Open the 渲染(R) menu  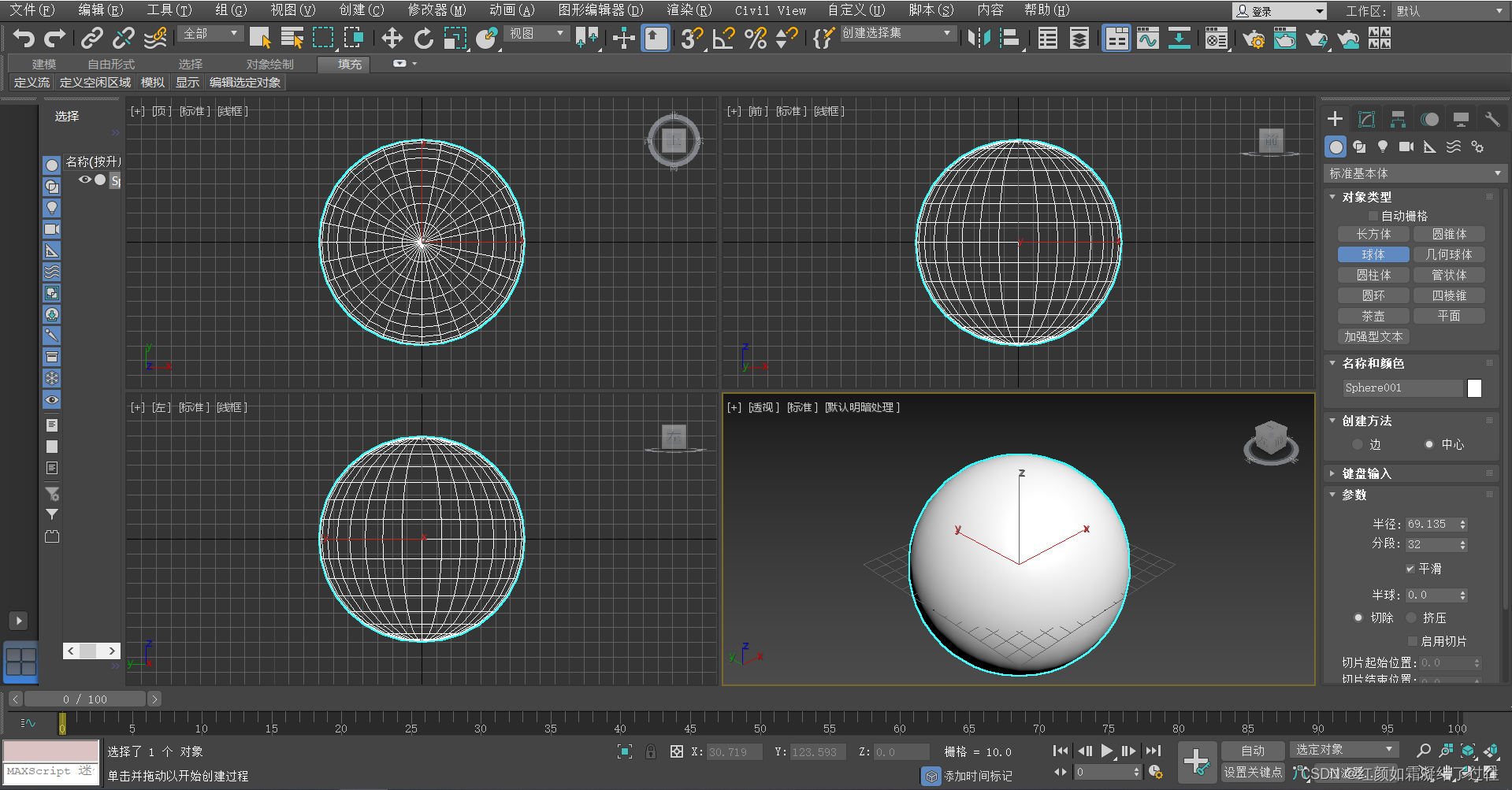tap(689, 10)
